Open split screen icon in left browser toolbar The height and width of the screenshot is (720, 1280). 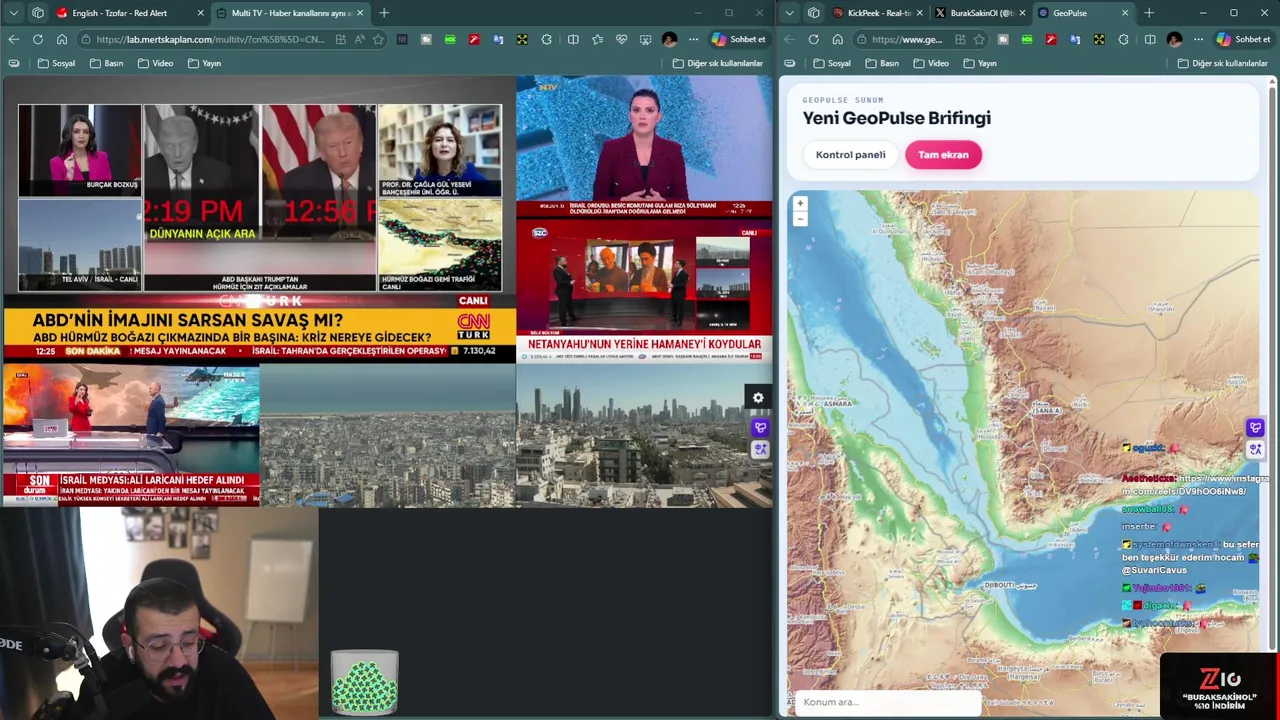(x=573, y=39)
